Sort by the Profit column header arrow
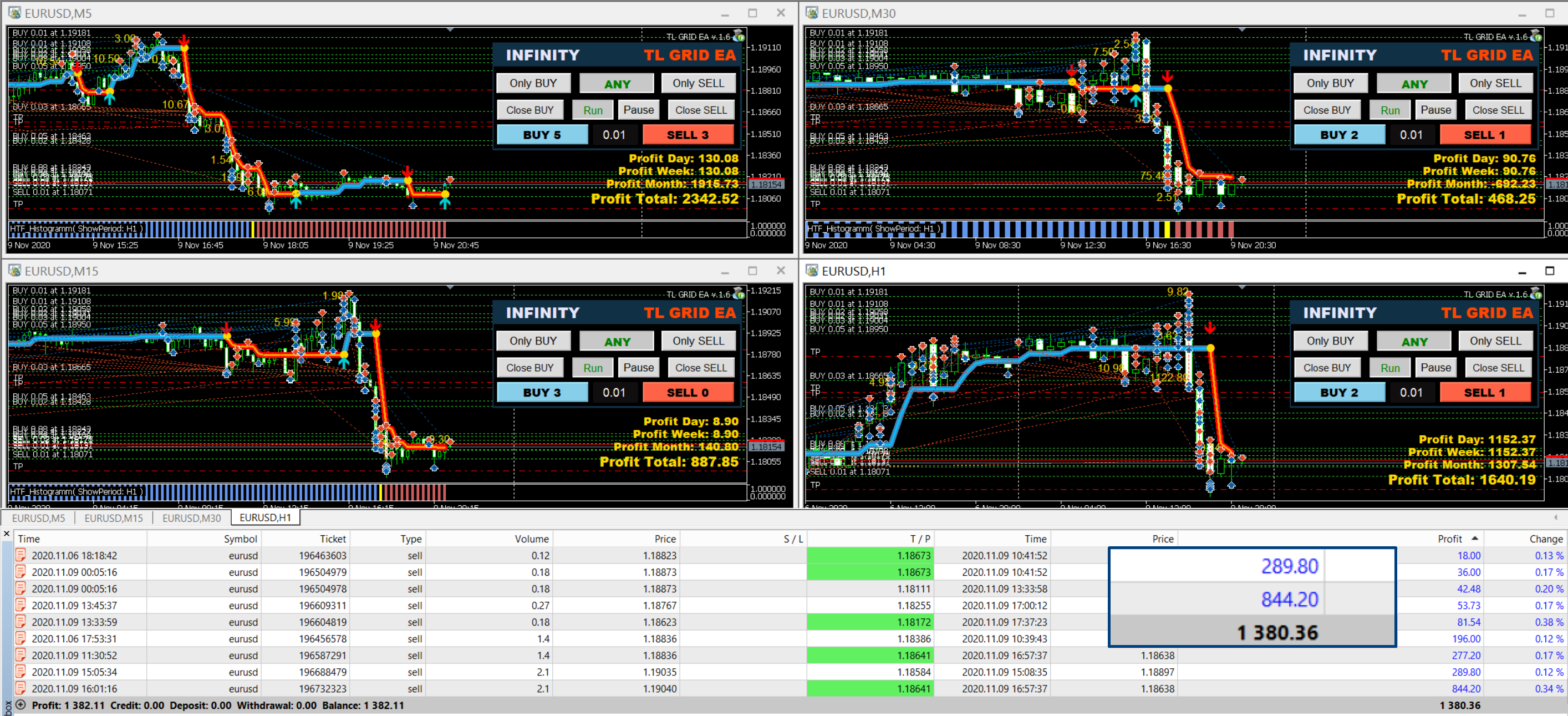1568x716 pixels. point(1474,538)
